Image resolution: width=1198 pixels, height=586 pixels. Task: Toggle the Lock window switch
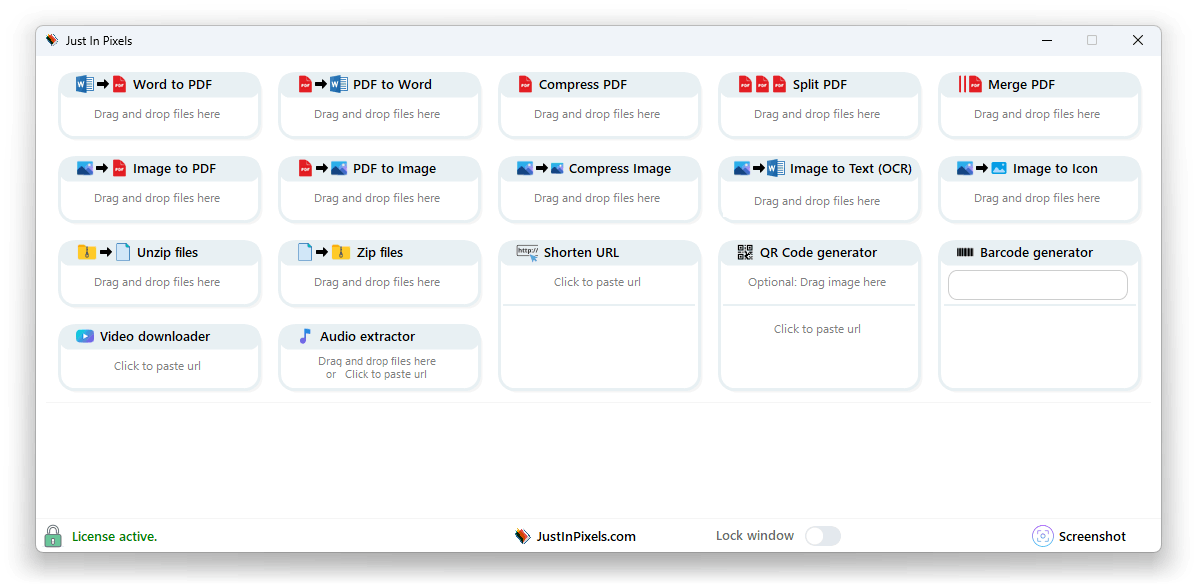point(822,536)
